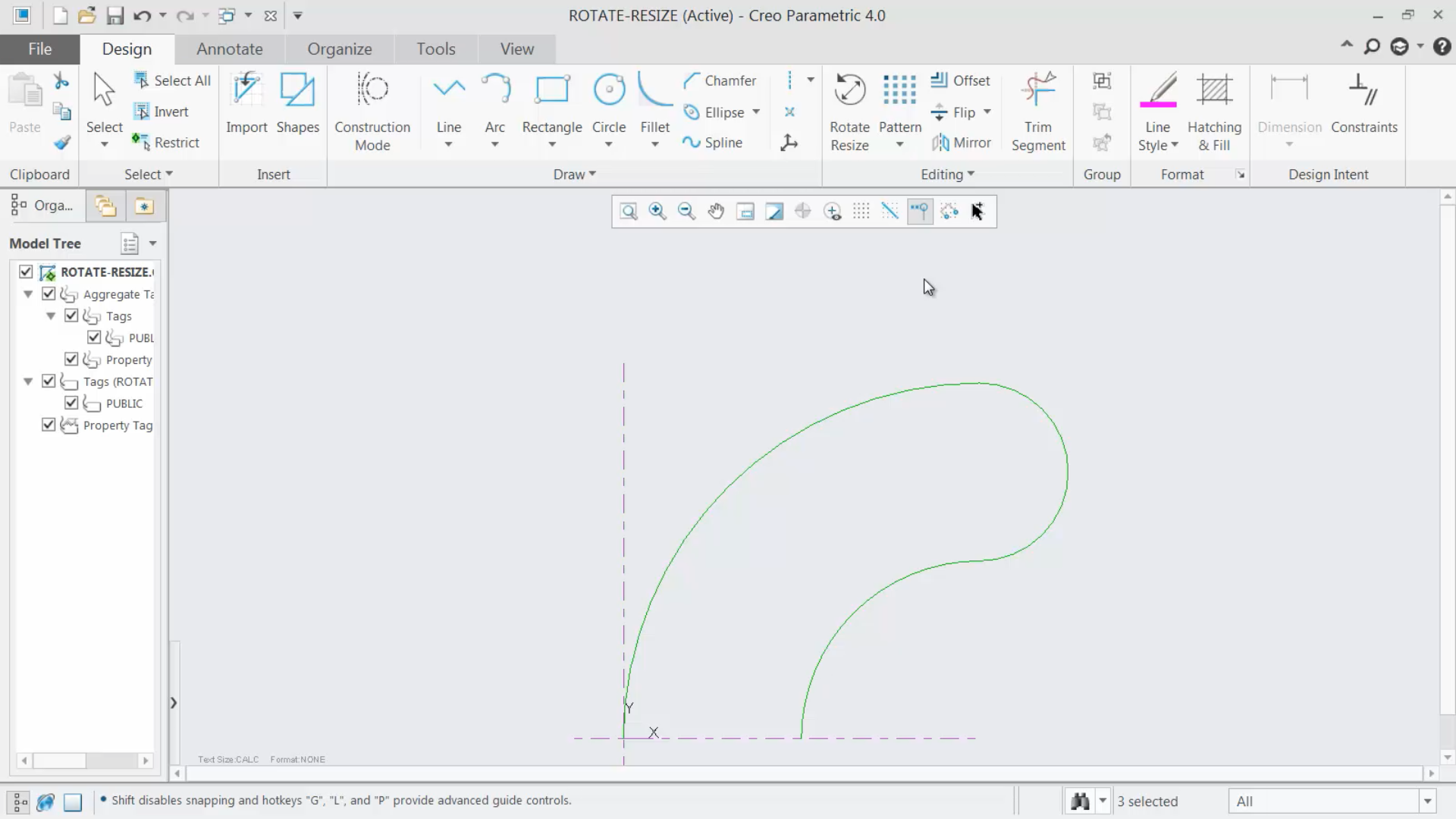The image size is (1456, 819).
Task: Select the Hatching & Fill tool
Action: 1215,106
